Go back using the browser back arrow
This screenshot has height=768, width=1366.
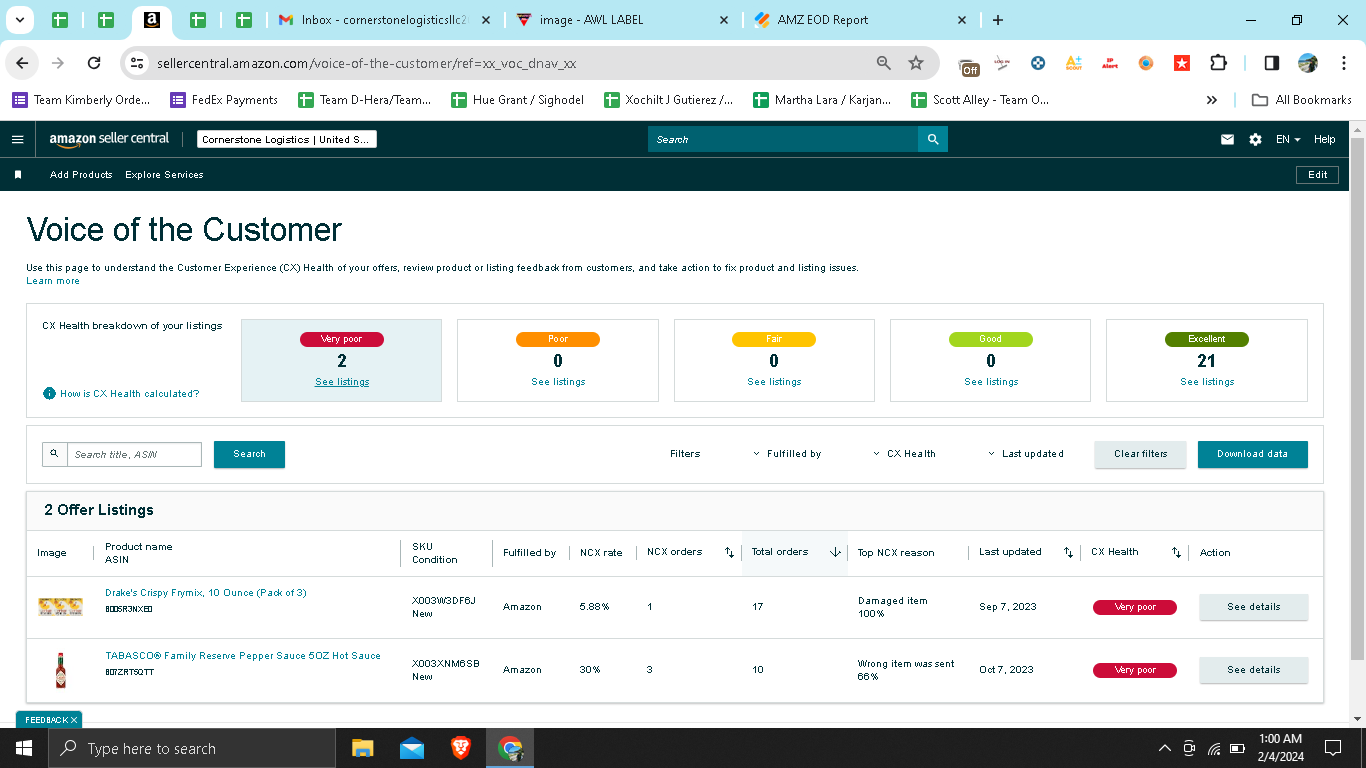(22, 63)
